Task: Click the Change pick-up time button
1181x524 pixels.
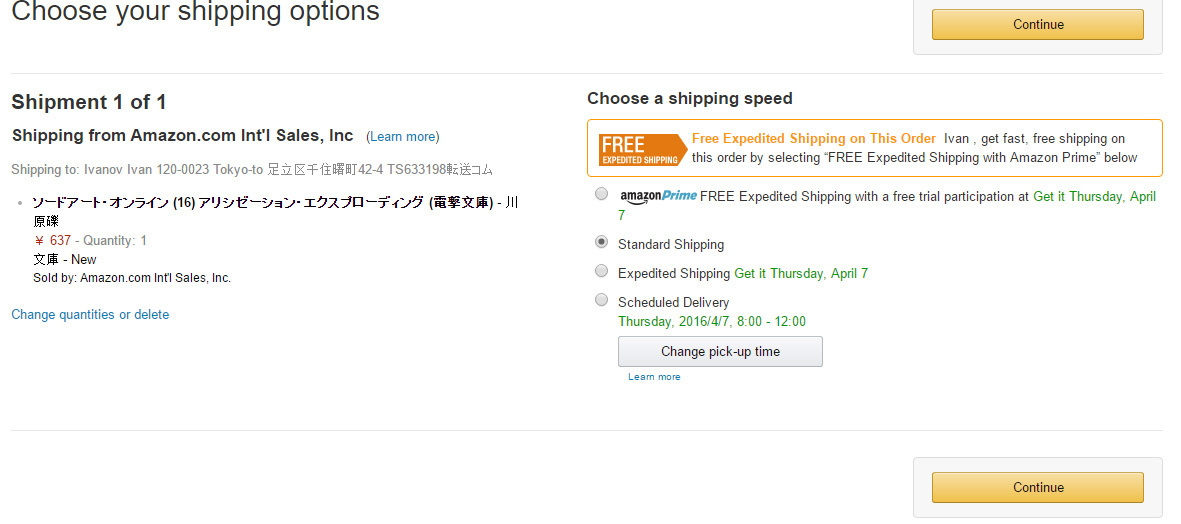Action: tap(720, 352)
